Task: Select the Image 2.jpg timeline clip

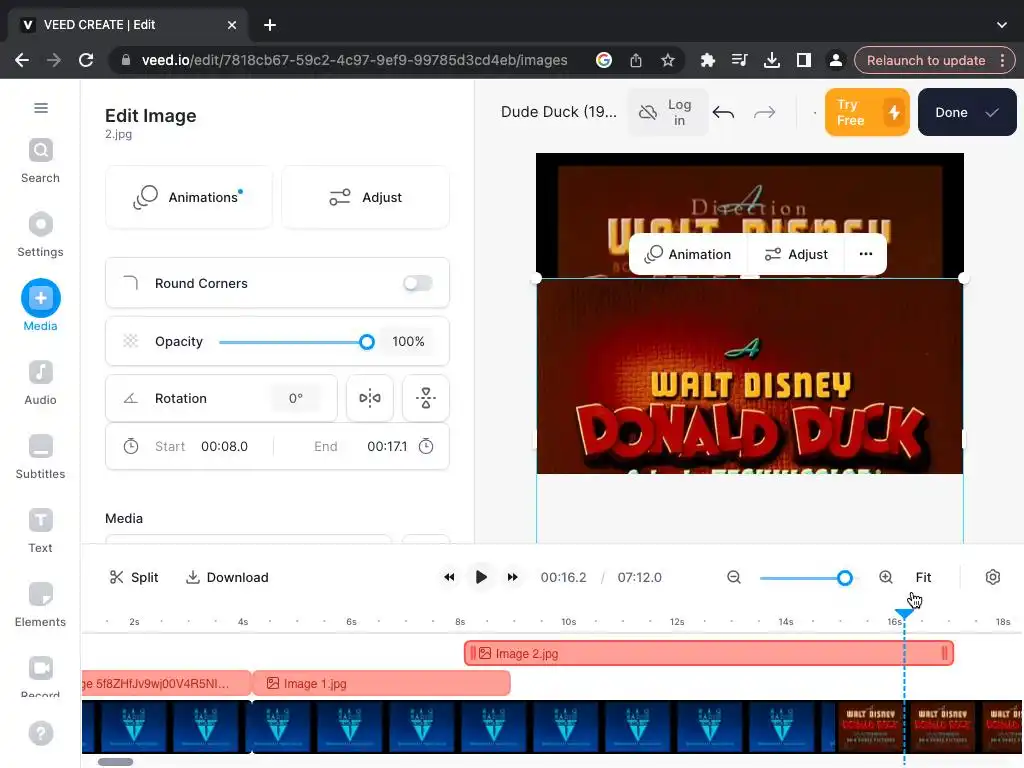Action: [x=709, y=653]
